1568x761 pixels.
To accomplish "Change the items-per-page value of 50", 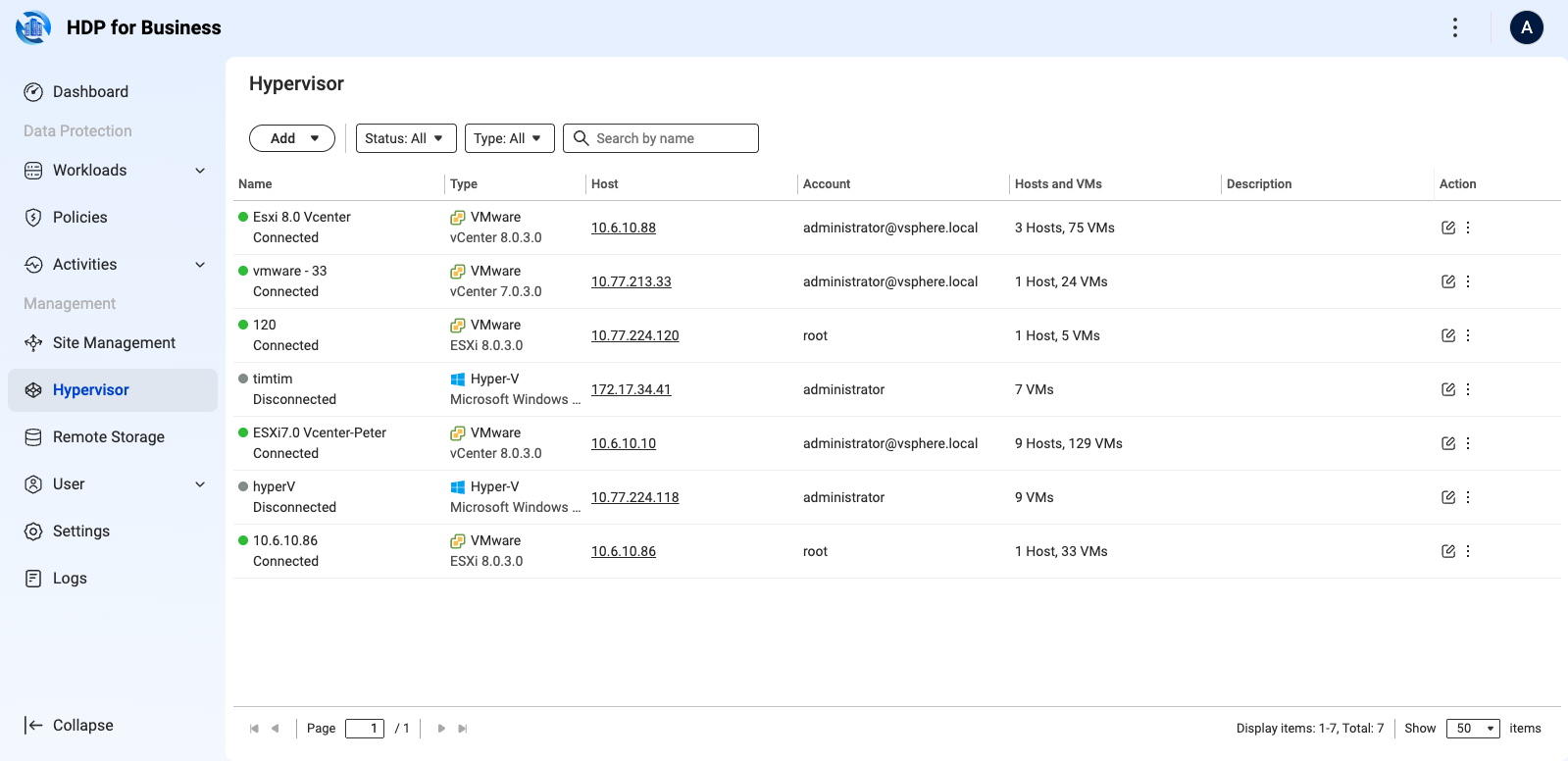I will pos(1473,729).
